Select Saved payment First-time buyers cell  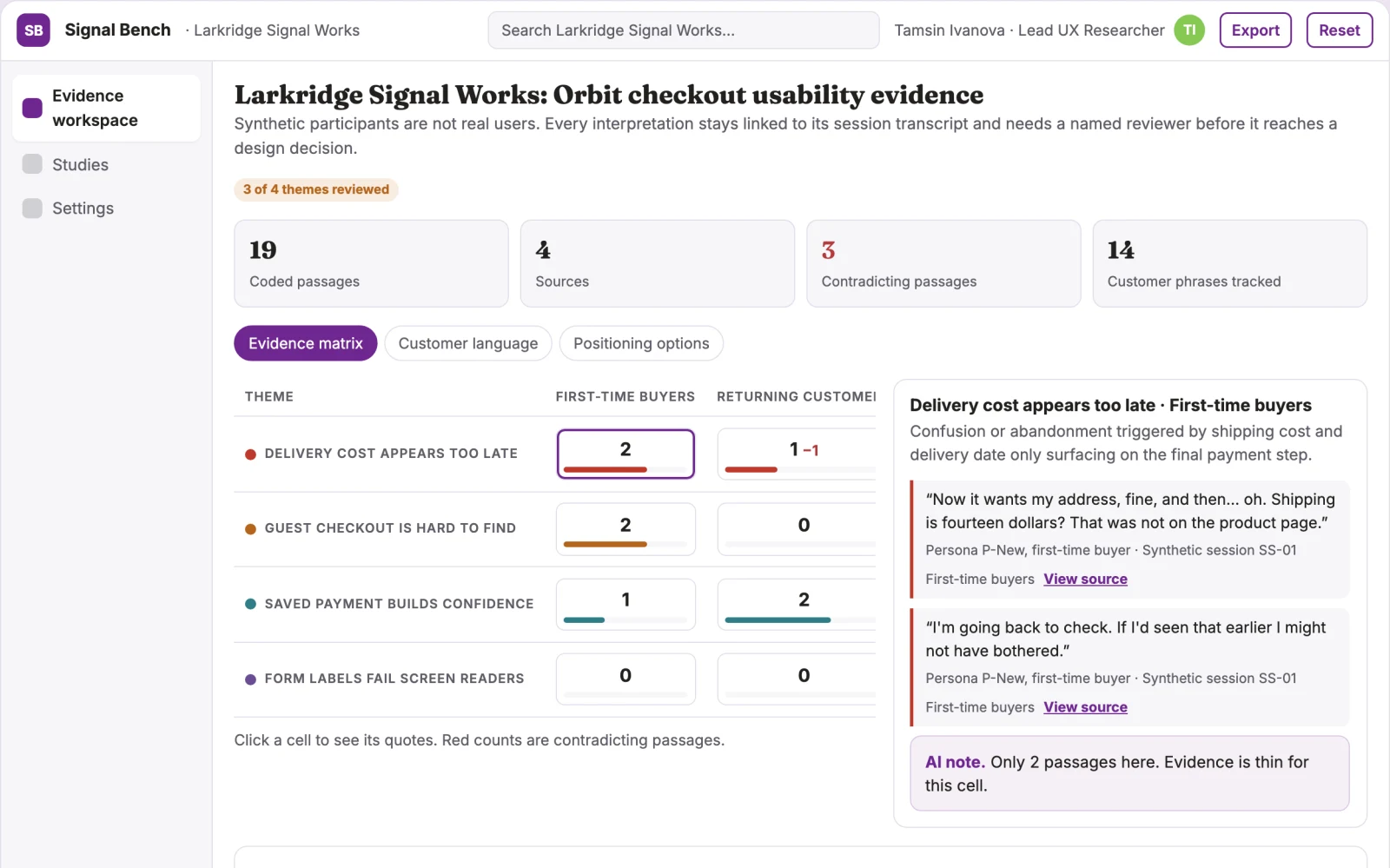point(625,604)
